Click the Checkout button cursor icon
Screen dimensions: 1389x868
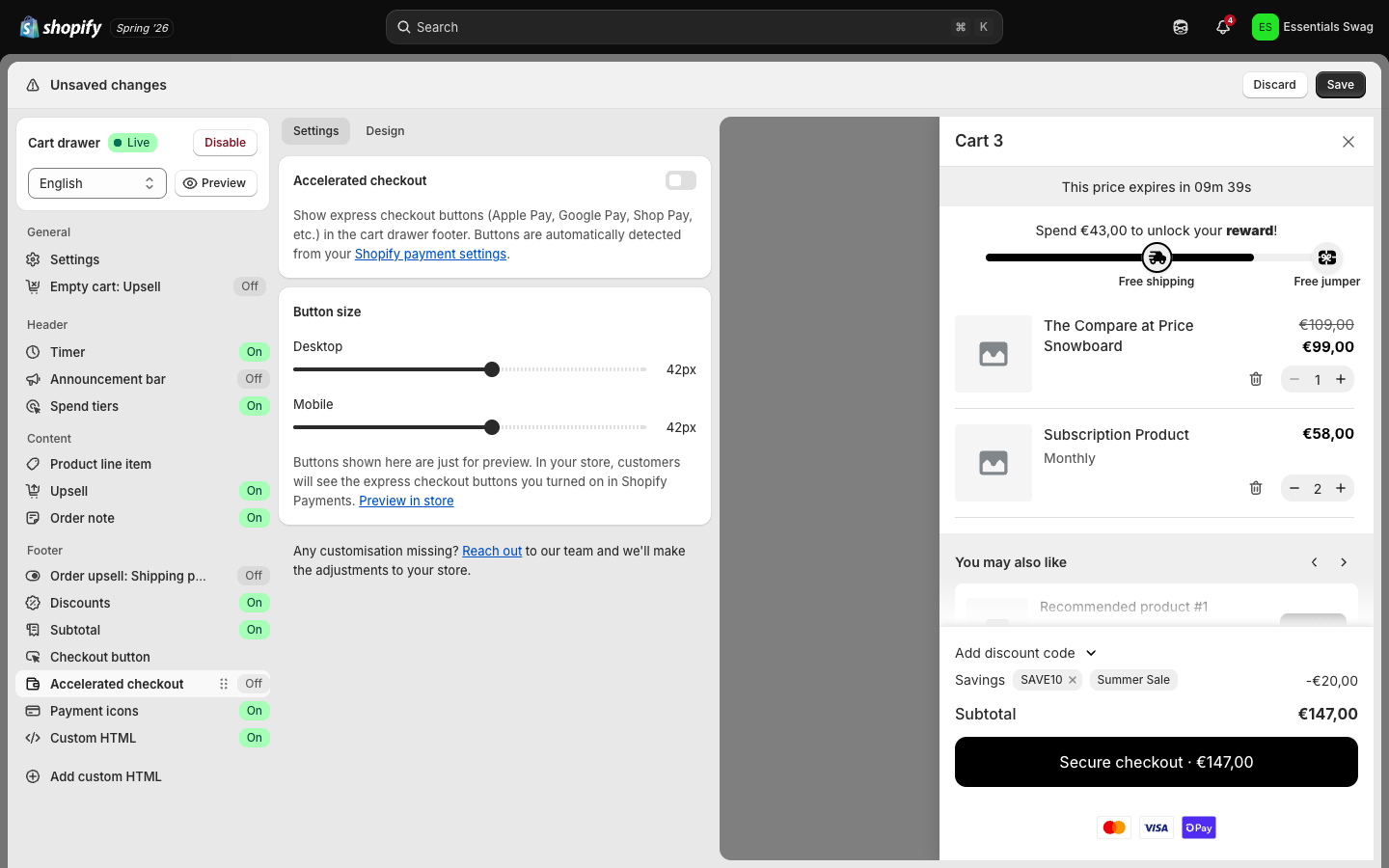click(x=33, y=657)
